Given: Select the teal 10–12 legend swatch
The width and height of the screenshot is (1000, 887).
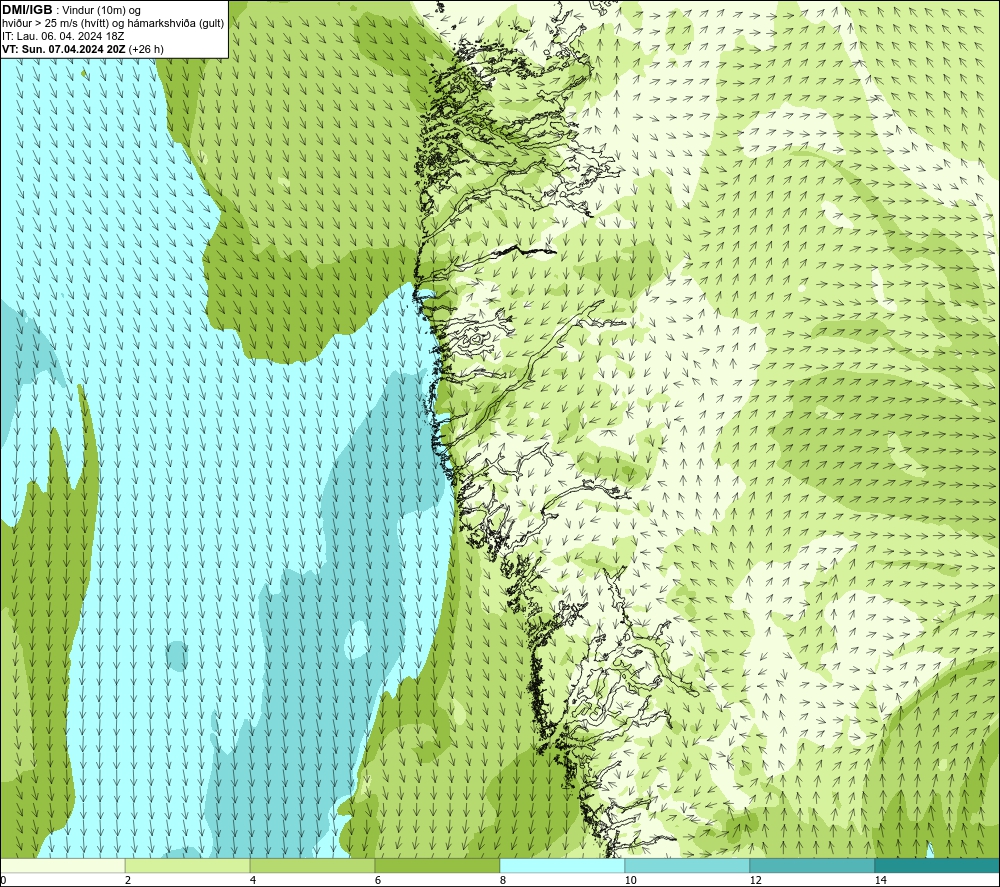Looking at the screenshot, I should pos(688,865).
